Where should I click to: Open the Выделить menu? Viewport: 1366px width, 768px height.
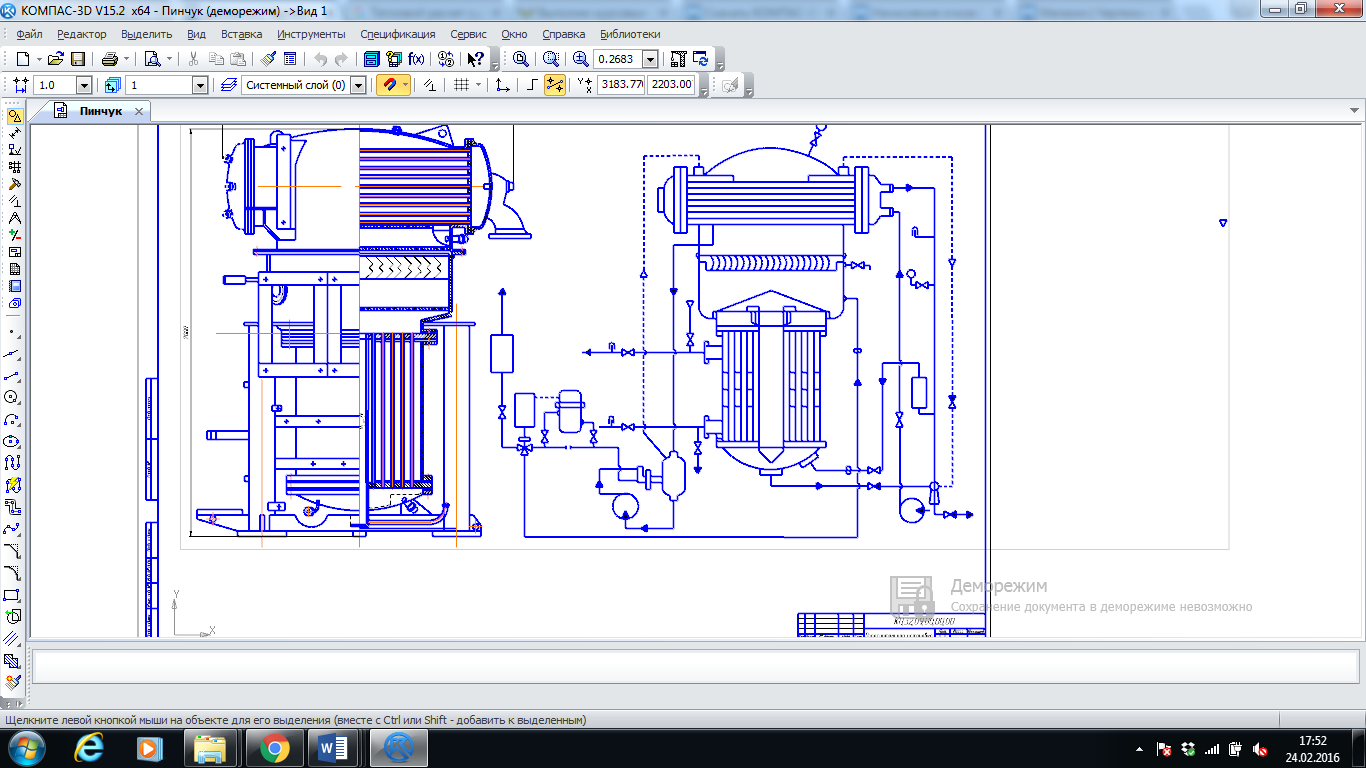click(147, 34)
